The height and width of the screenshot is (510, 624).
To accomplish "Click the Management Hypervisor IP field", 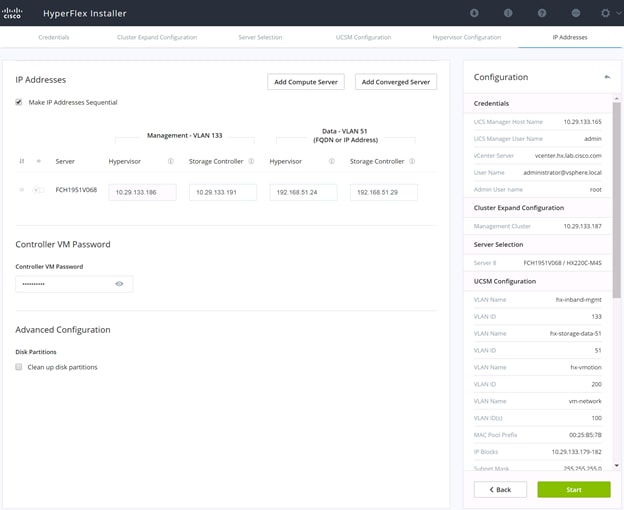I will (142, 192).
